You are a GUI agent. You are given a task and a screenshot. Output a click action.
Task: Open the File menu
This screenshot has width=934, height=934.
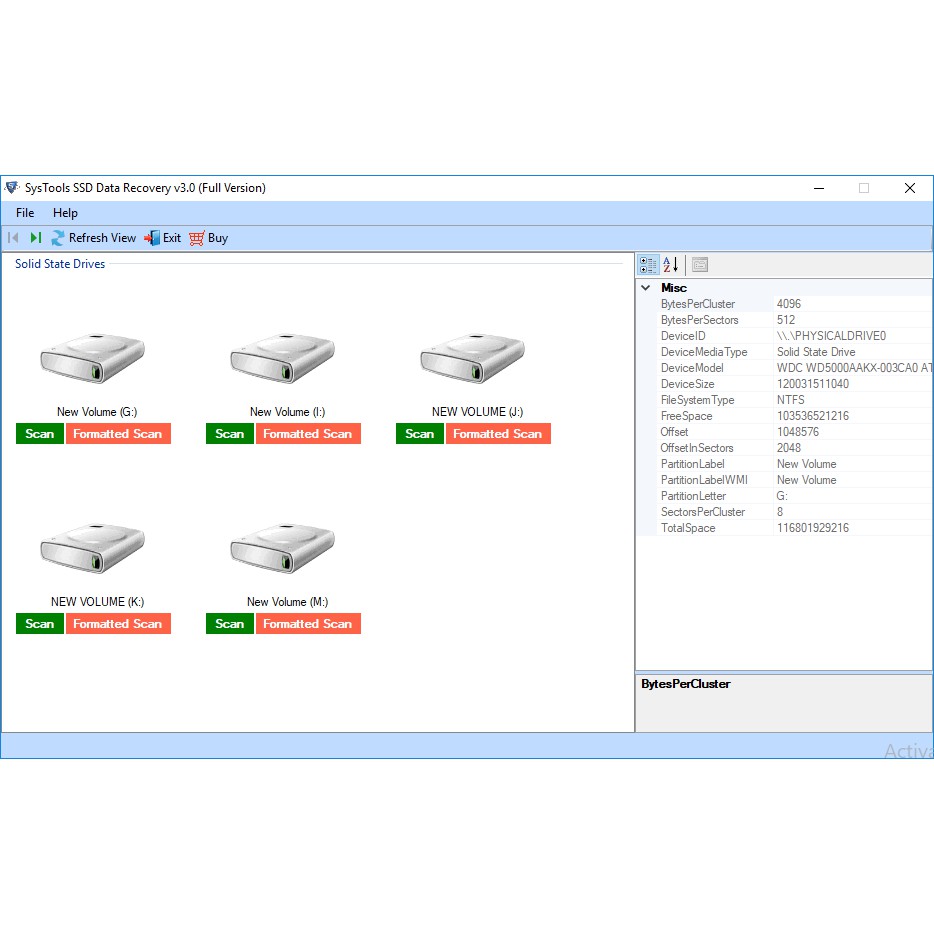[25, 213]
